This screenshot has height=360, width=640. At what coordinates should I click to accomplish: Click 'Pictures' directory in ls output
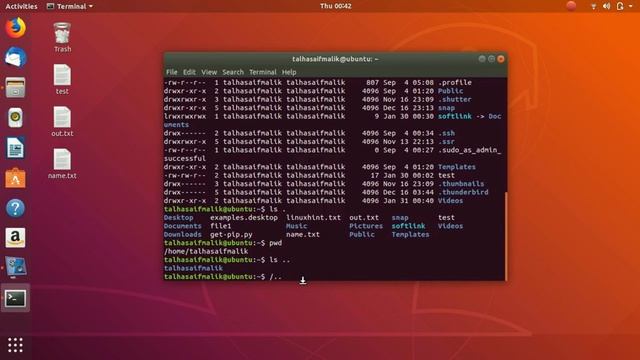(x=366, y=226)
